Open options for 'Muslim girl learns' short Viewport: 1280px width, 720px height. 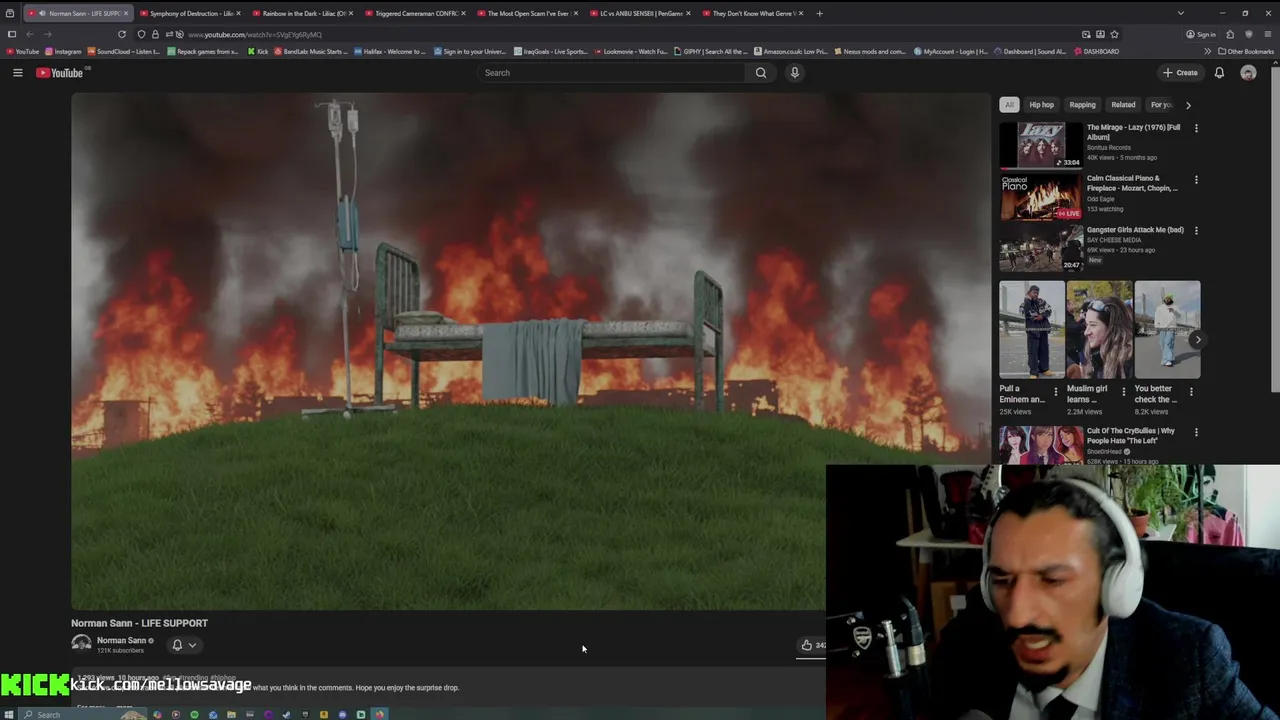1123,392
